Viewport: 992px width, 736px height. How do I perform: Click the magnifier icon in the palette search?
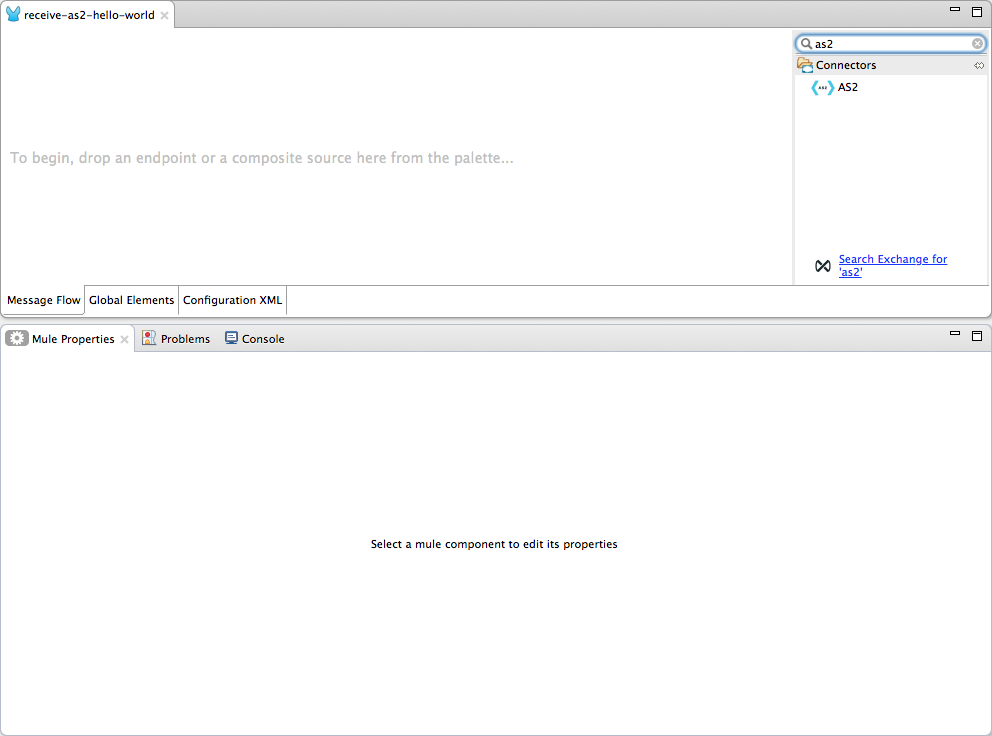pos(805,43)
